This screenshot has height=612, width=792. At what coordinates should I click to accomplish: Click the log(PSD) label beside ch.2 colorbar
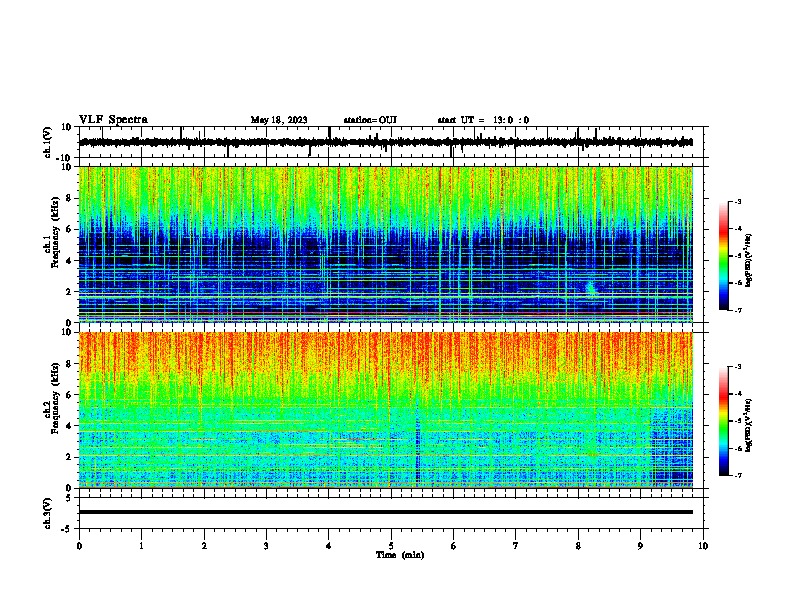point(748,425)
